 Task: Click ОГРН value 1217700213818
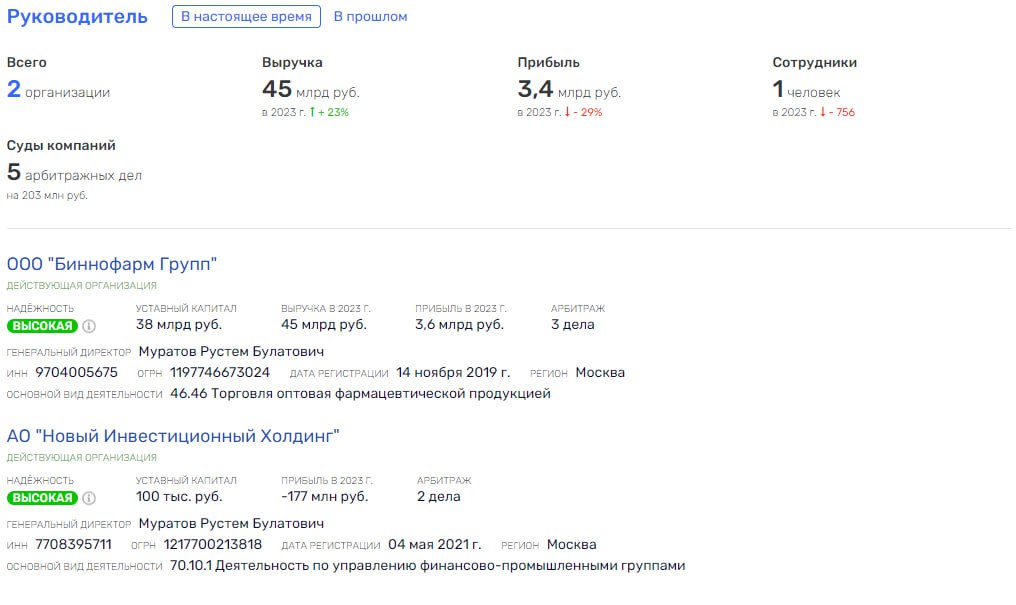213,545
